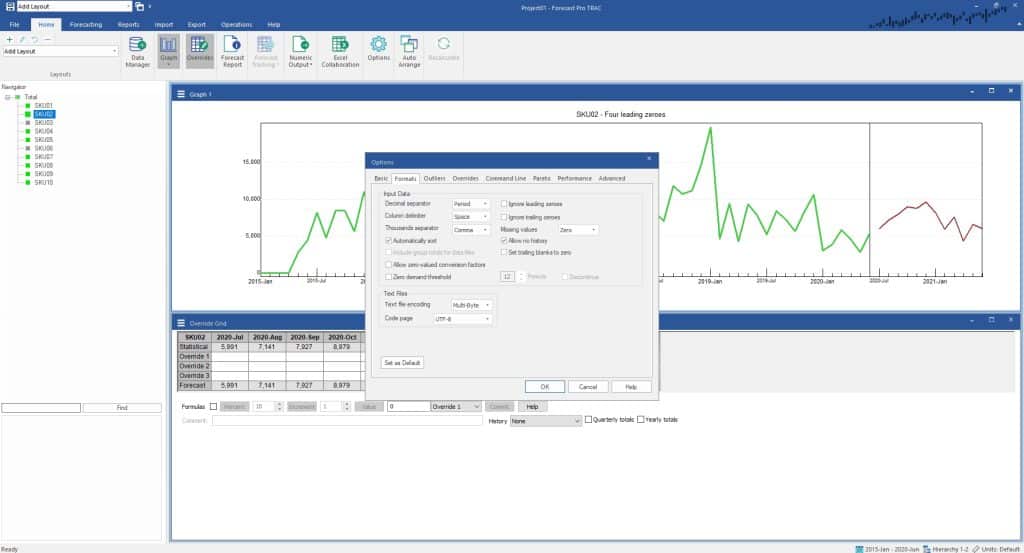Select SKU05 in the Navigator tree
The image size is (1024, 553).
click(x=43, y=140)
